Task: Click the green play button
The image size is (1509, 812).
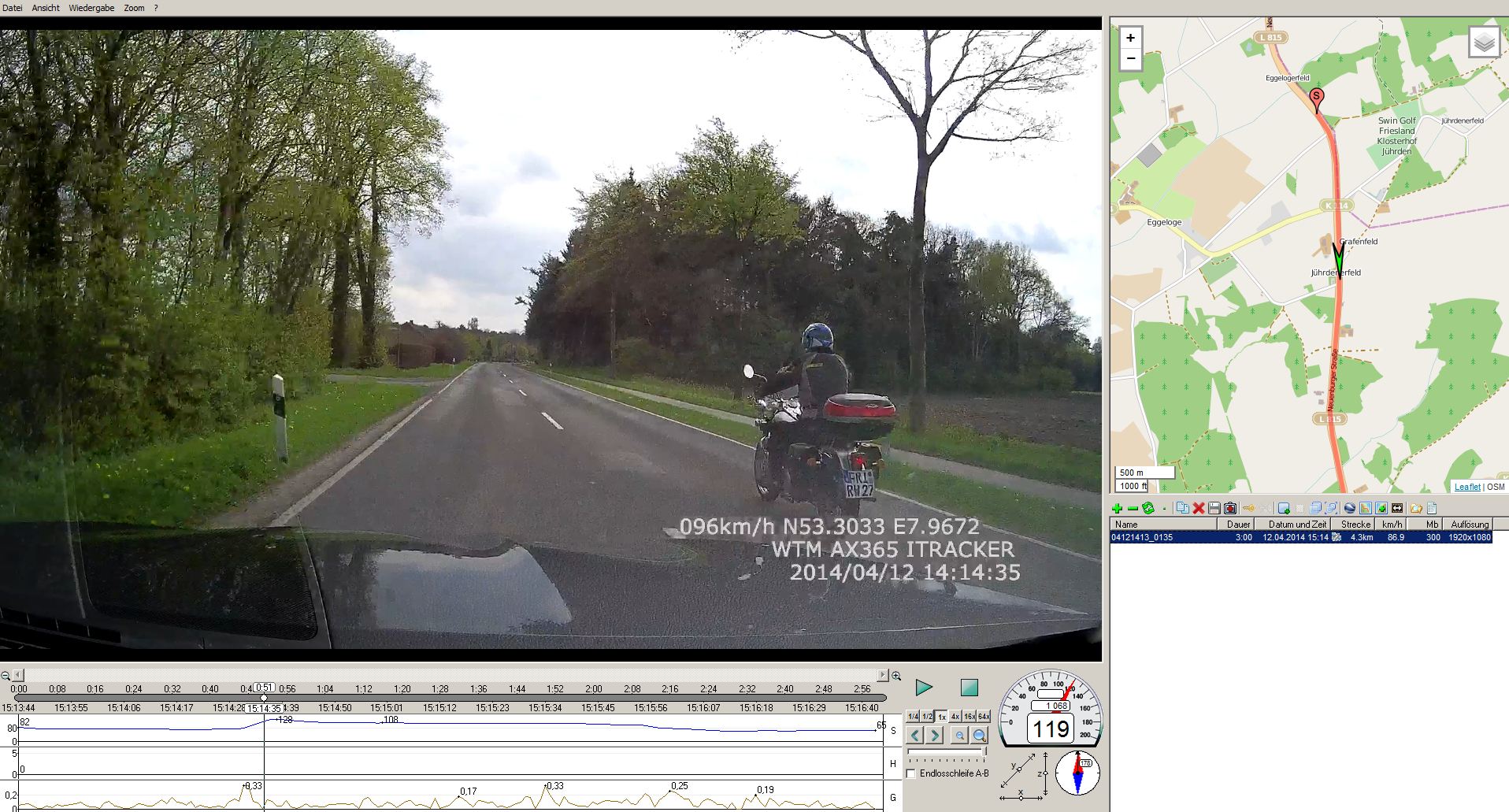Action: (924, 688)
